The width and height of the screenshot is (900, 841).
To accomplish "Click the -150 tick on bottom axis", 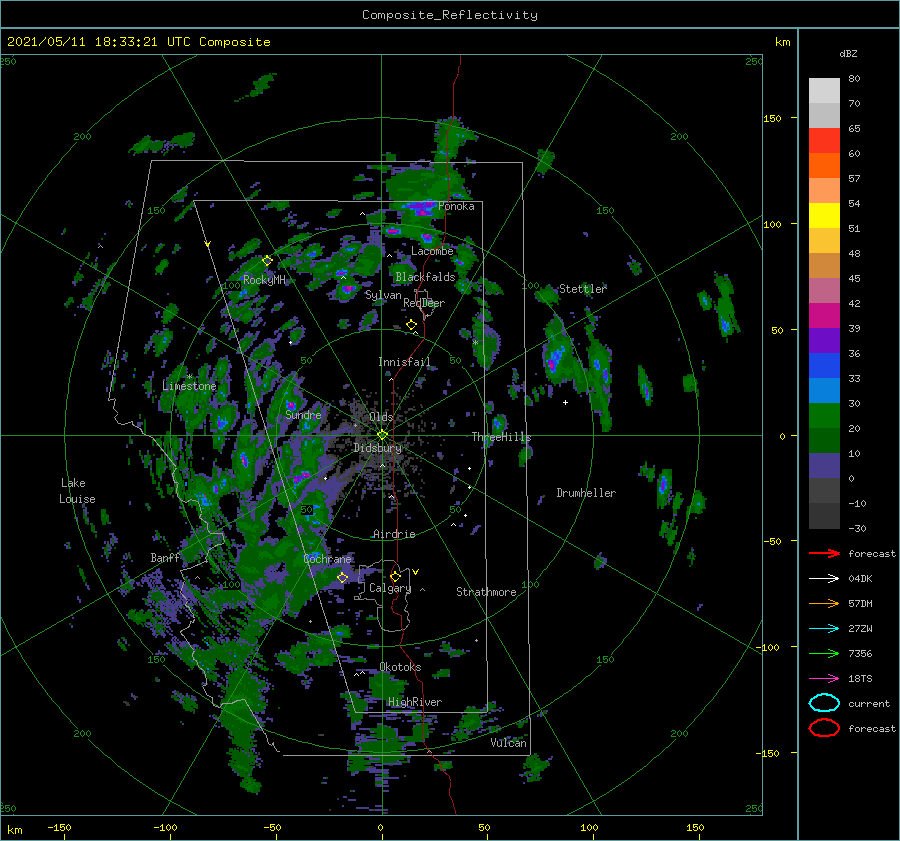I will pyautogui.click(x=59, y=827).
